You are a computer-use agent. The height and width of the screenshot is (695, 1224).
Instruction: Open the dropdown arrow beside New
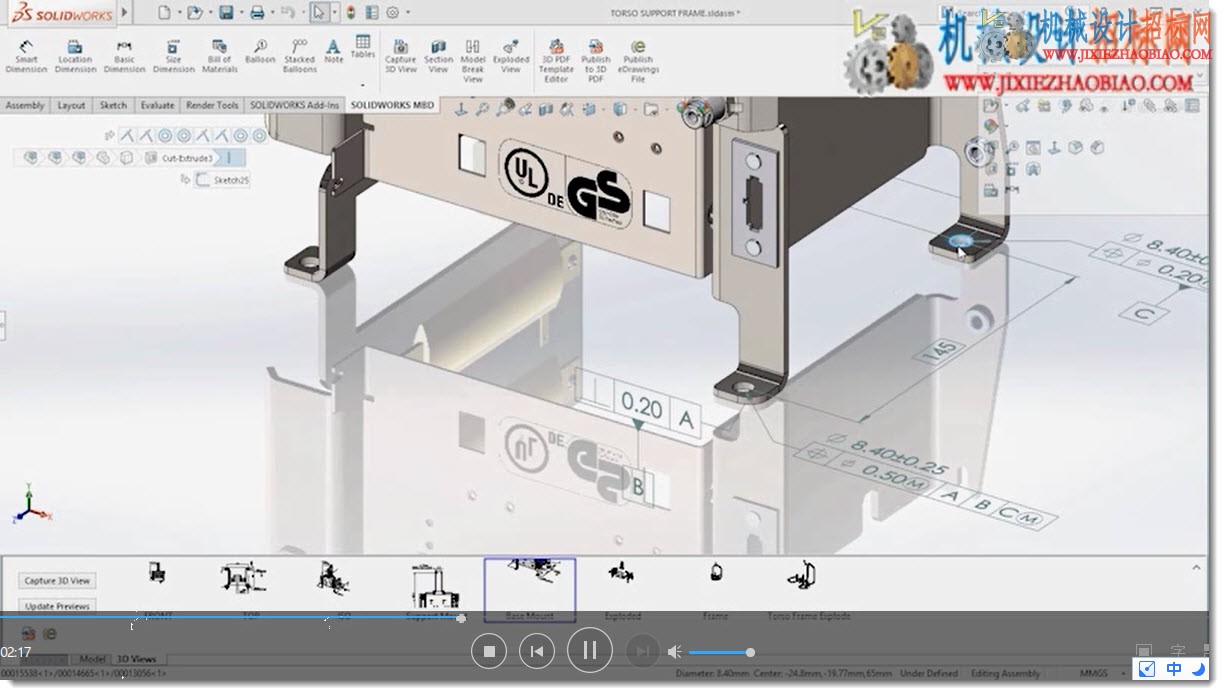pos(178,14)
